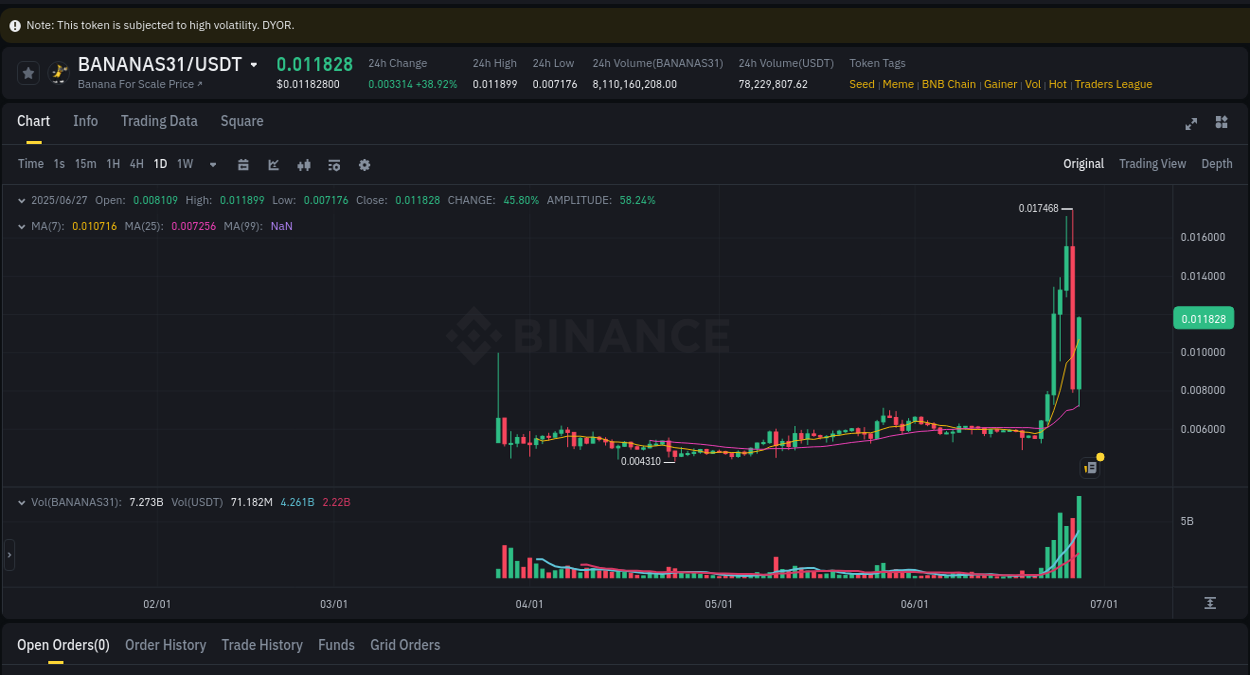Switch the chart interval to 4H
The width and height of the screenshot is (1250, 675).
tap(136, 164)
